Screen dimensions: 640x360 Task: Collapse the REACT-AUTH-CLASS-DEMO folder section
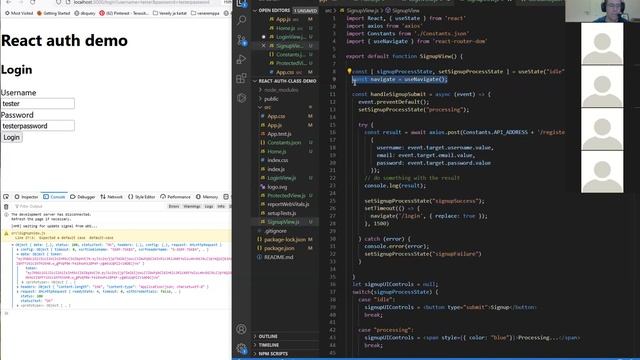coord(284,81)
